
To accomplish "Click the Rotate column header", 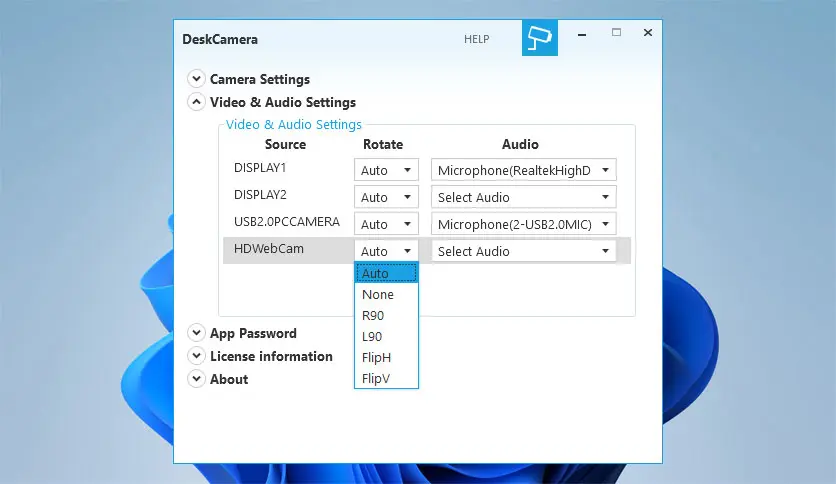I will pos(383,144).
